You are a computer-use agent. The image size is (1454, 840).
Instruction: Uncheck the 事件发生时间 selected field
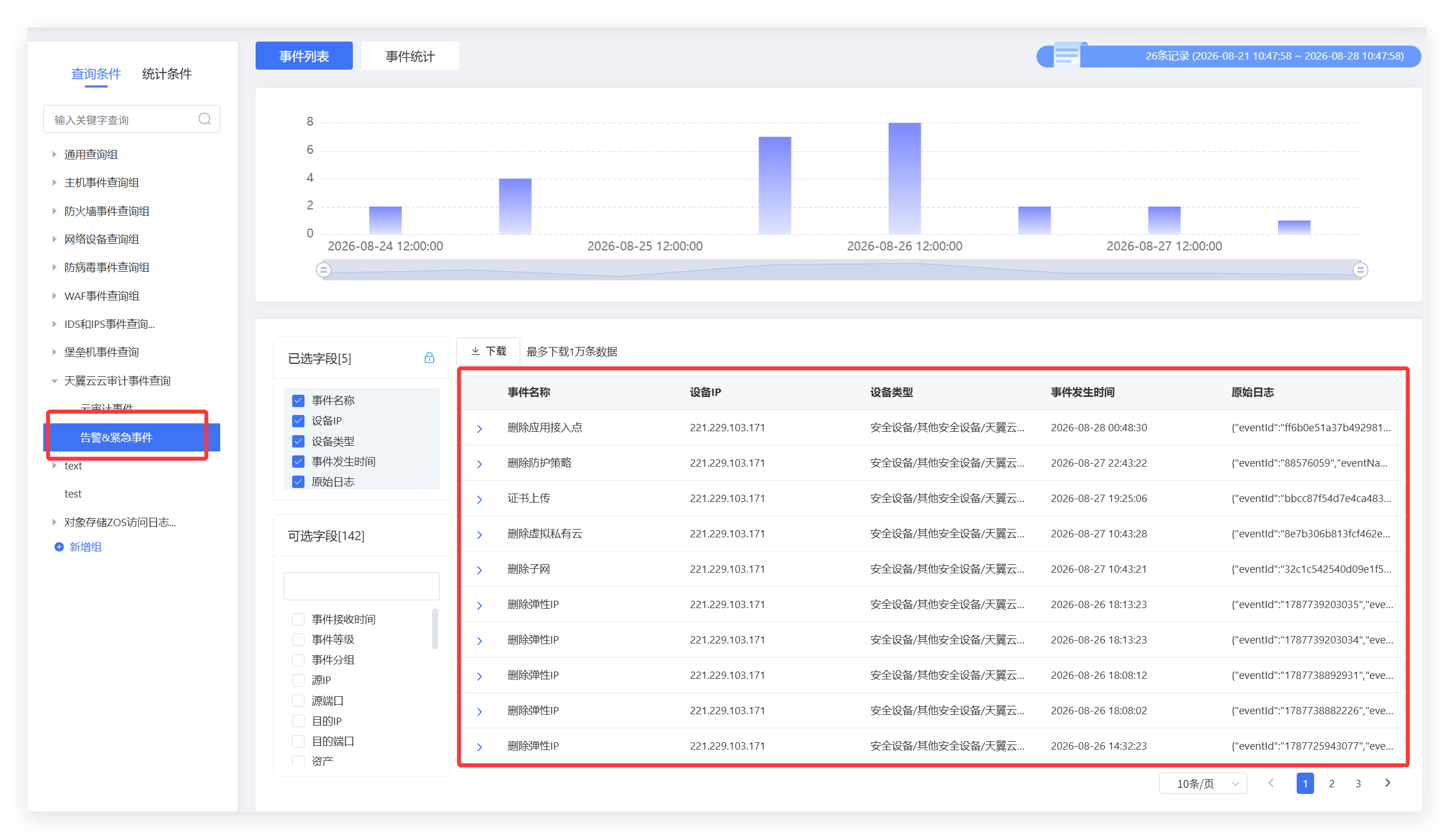298,461
